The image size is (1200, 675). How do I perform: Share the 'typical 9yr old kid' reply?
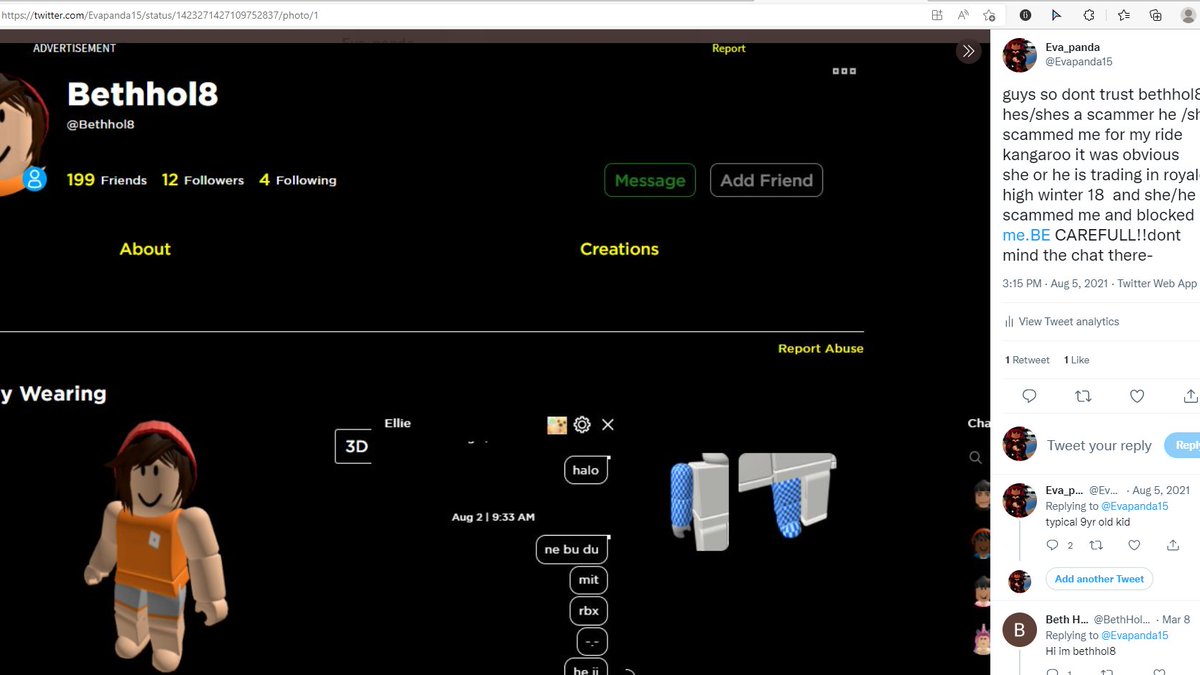(1173, 545)
